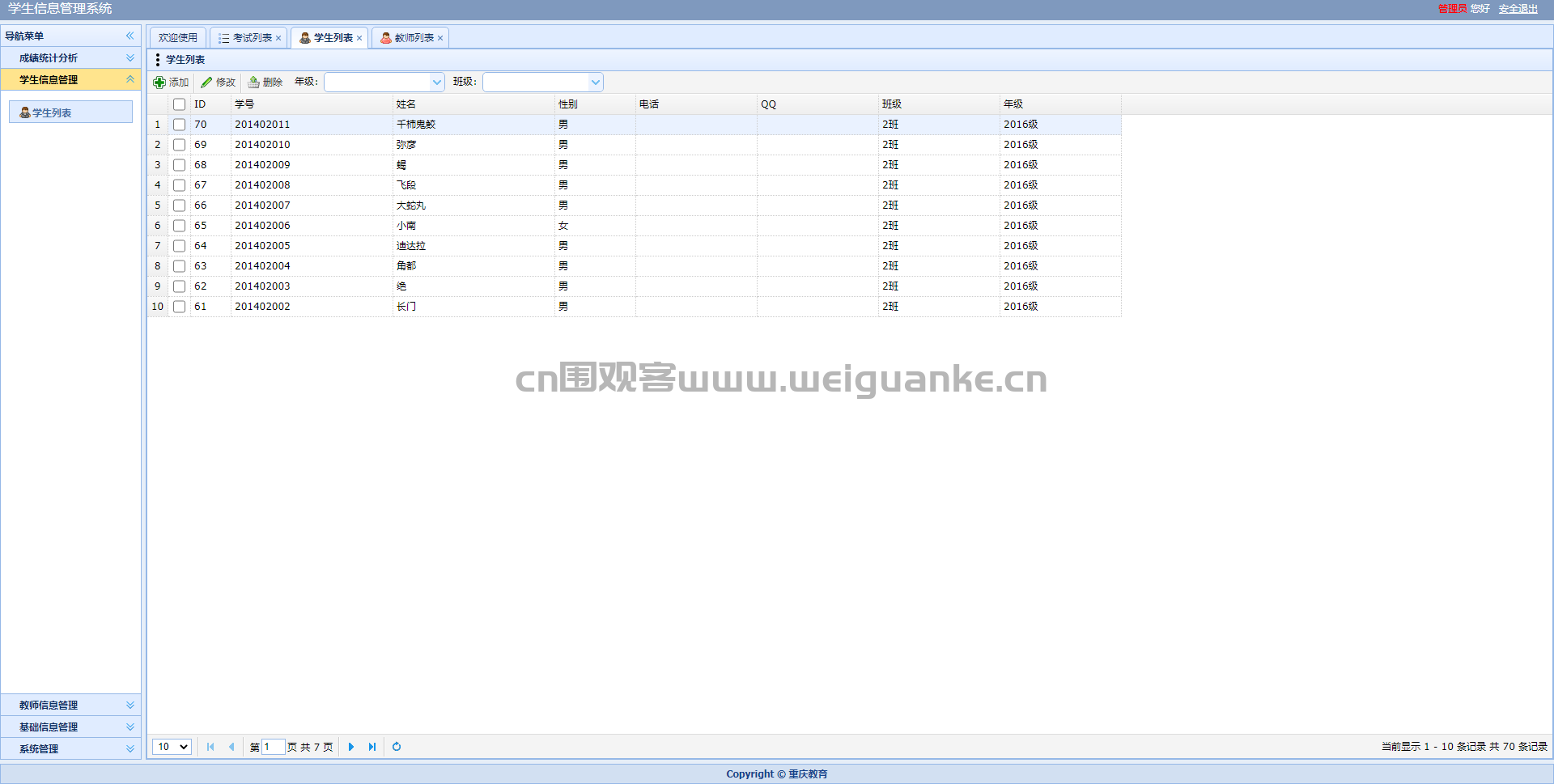The image size is (1554, 784).
Task: Open 学生列表 in the sidebar
Action: pyautogui.click(x=70, y=112)
